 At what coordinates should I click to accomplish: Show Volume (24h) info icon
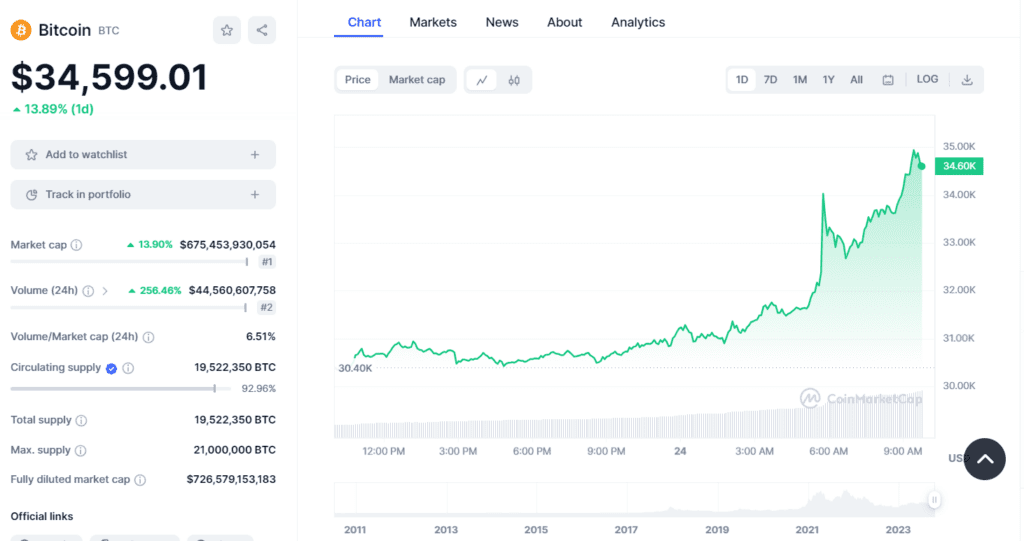[x=88, y=291]
